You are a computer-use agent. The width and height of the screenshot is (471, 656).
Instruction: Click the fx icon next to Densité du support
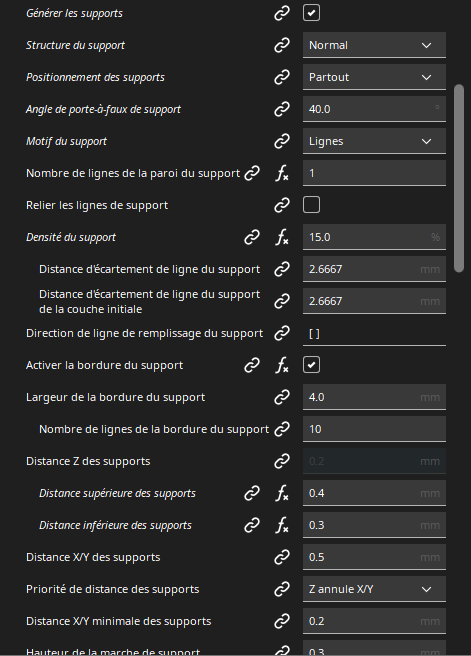(x=282, y=237)
